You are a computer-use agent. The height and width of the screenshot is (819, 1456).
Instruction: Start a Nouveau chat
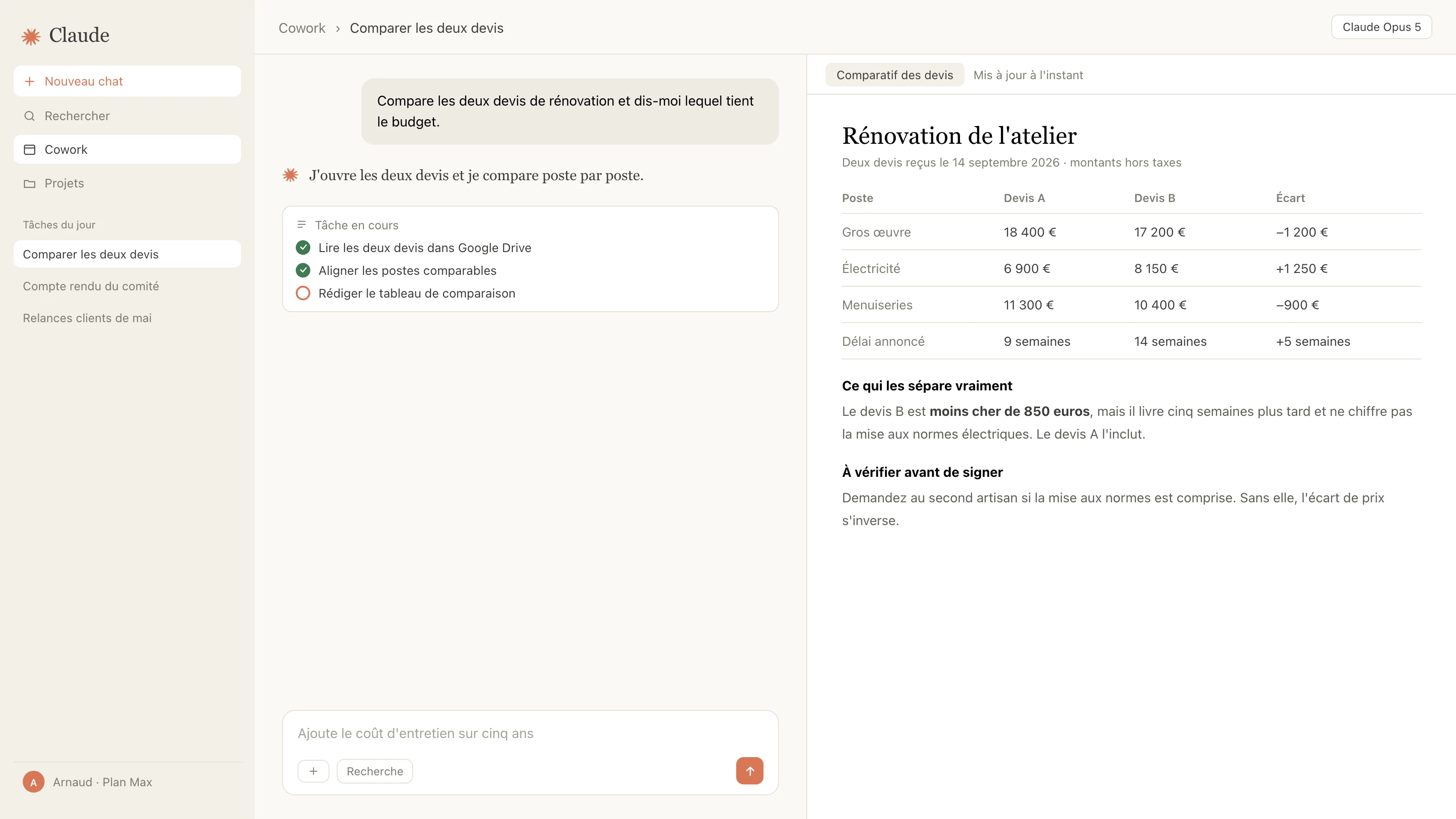[127, 81]
